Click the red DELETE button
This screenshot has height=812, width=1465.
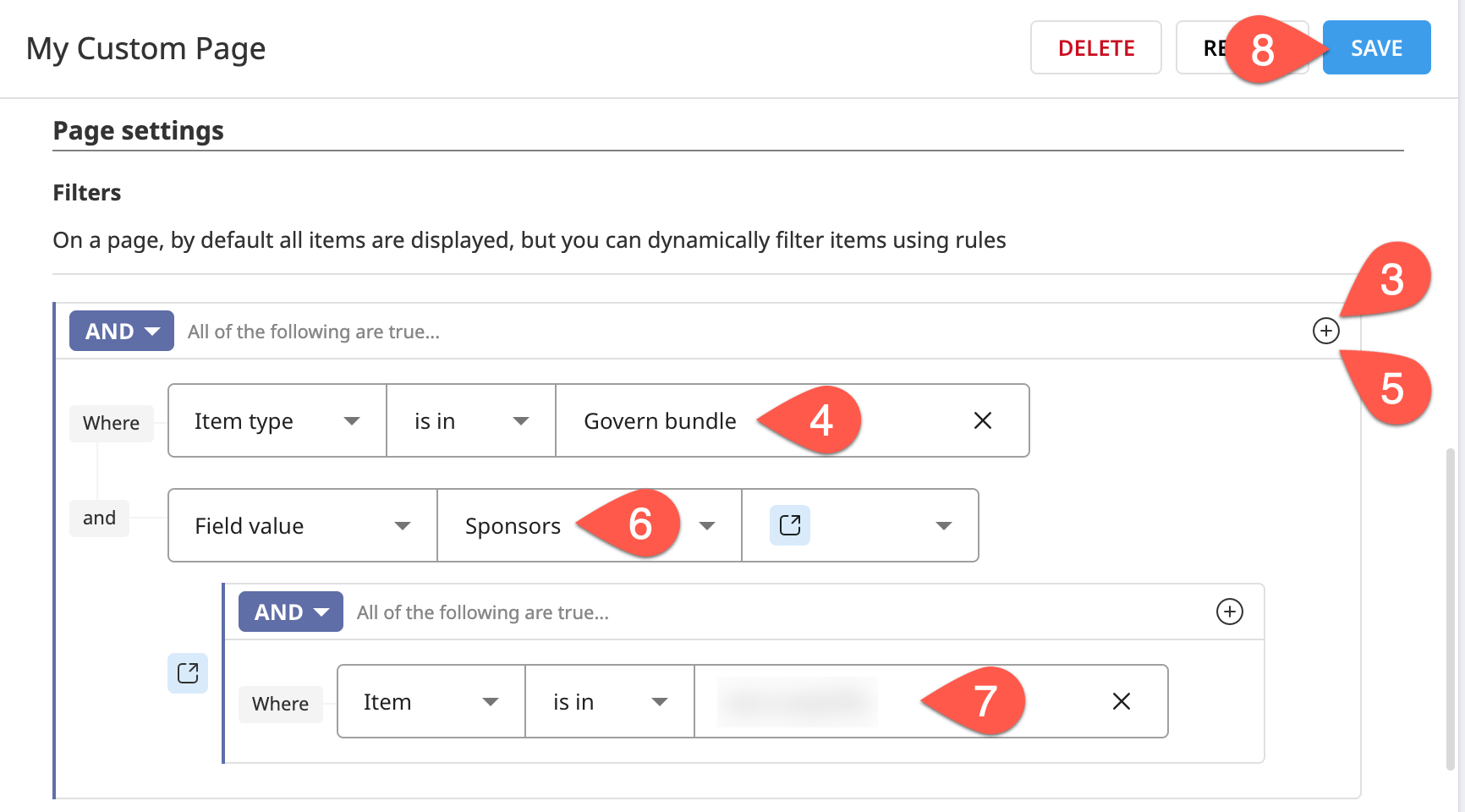click(x=1095, y=47)
